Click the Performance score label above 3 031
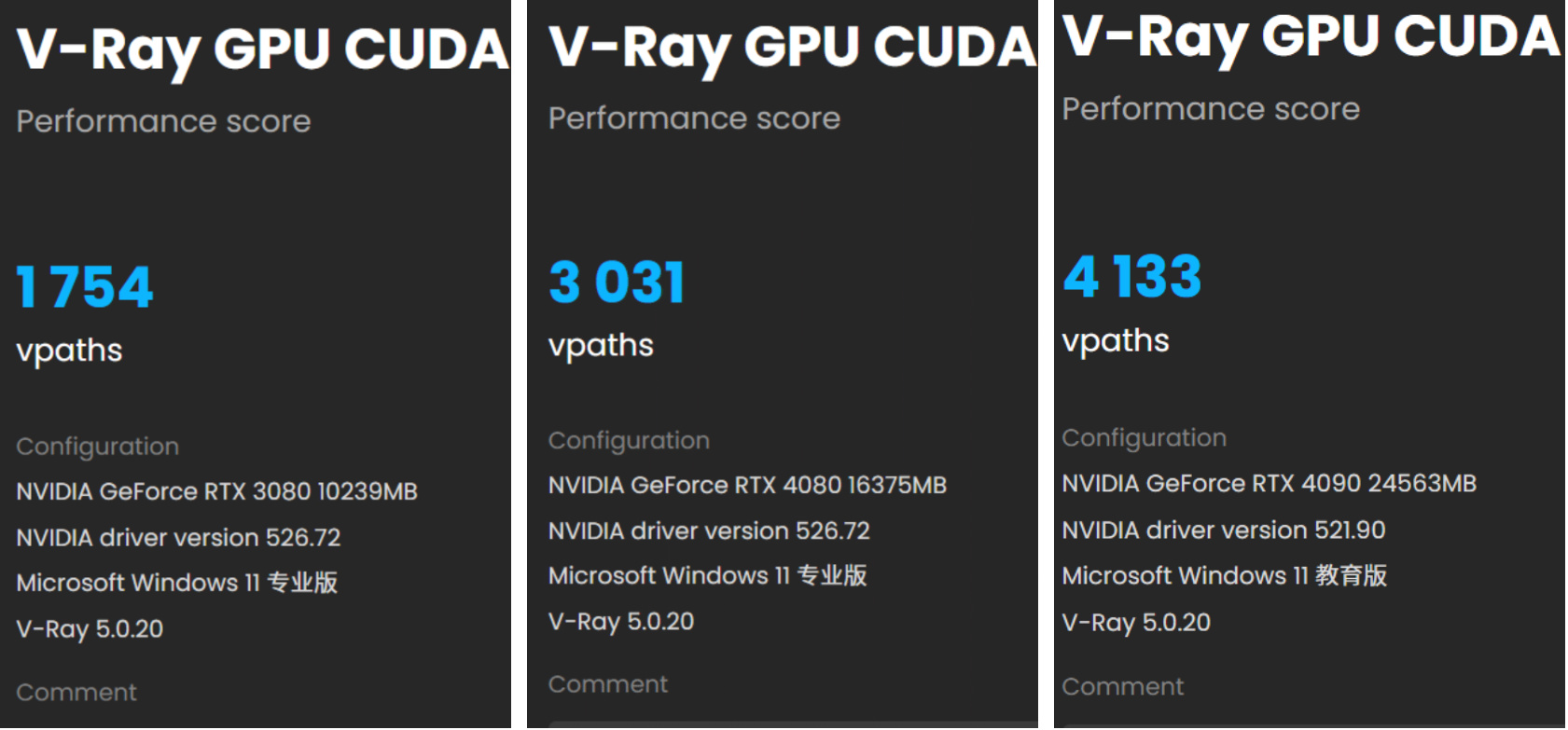1568x730 pixels. pyautogui.click(x=694, y=118)
